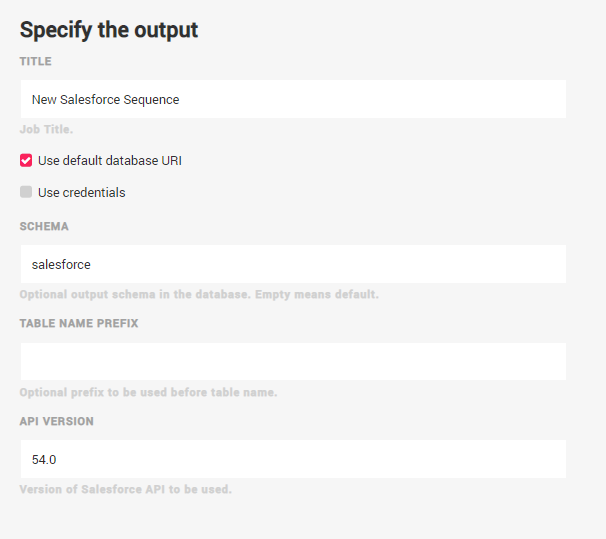Viewport: 606px width, 539px height.
Task: Click the Salesforce API version hint text
Action: [126, 489]
